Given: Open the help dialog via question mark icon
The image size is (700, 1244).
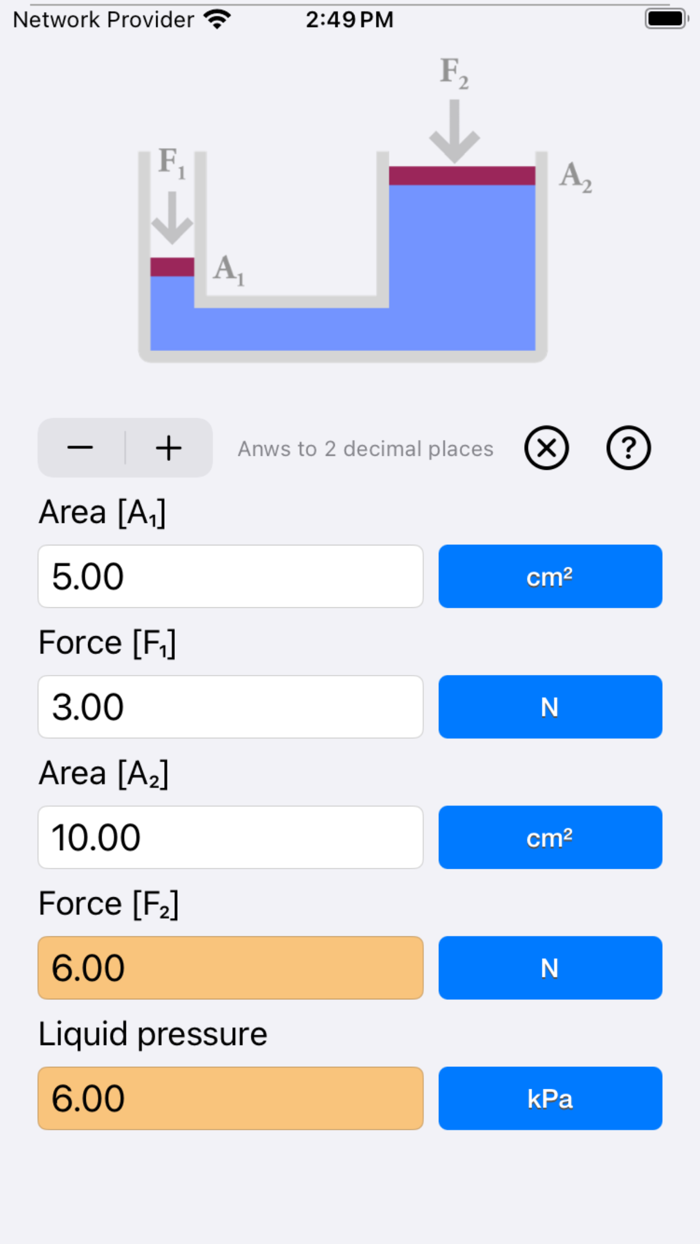Looking at the screenshot, I should [628, 448].
